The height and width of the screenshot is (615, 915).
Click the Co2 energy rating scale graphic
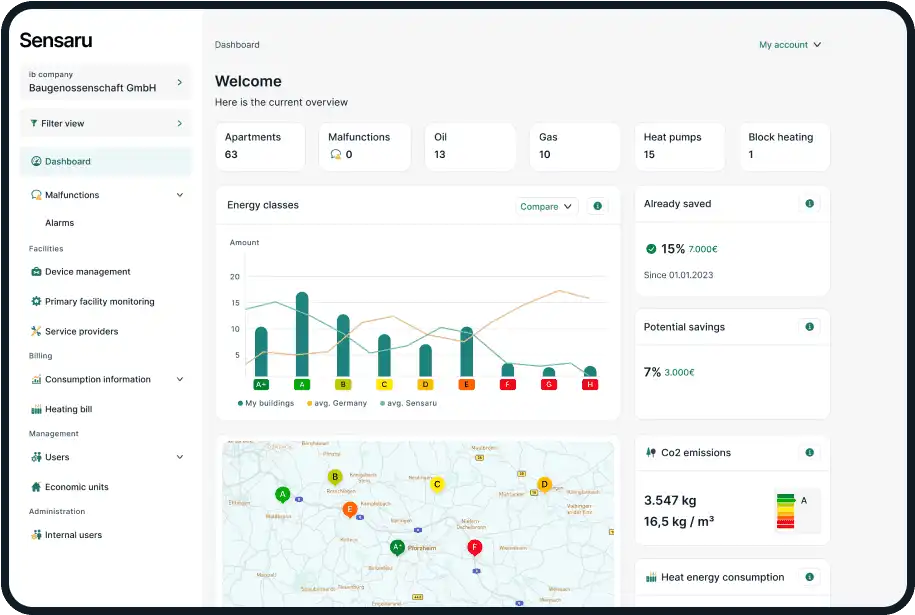click(x=798, y=511)
